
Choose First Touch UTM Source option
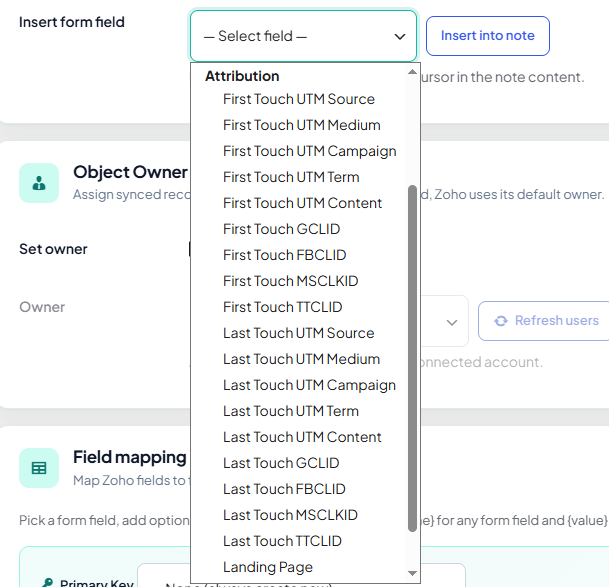(x=298, y=99)
